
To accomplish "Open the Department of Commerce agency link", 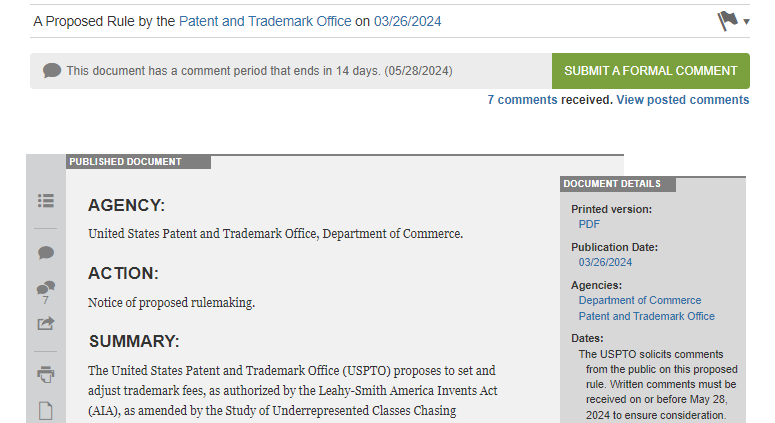I will tap(640, 300).
